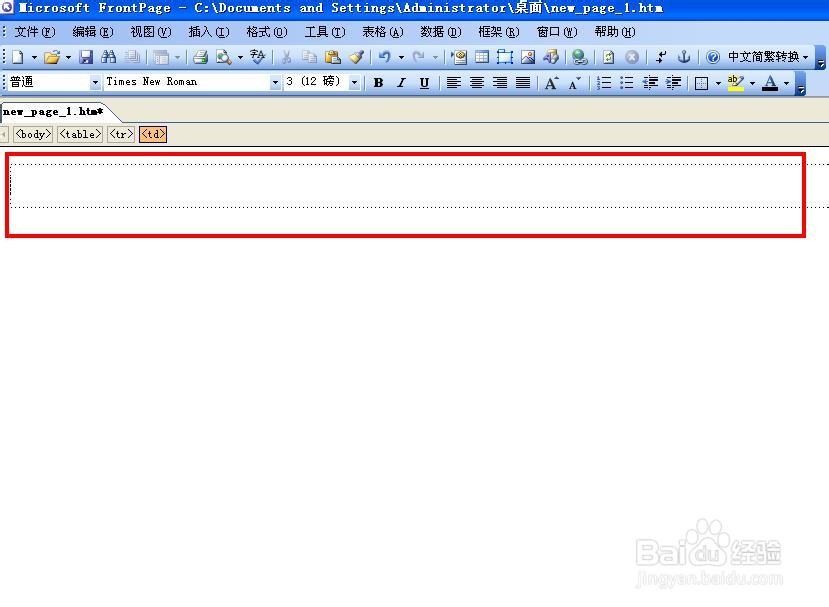Viewport: 829px width, 607px height.
Task: Click the Decrease Font Size icon
Action: pyautogui.click(x=575, y=83)
